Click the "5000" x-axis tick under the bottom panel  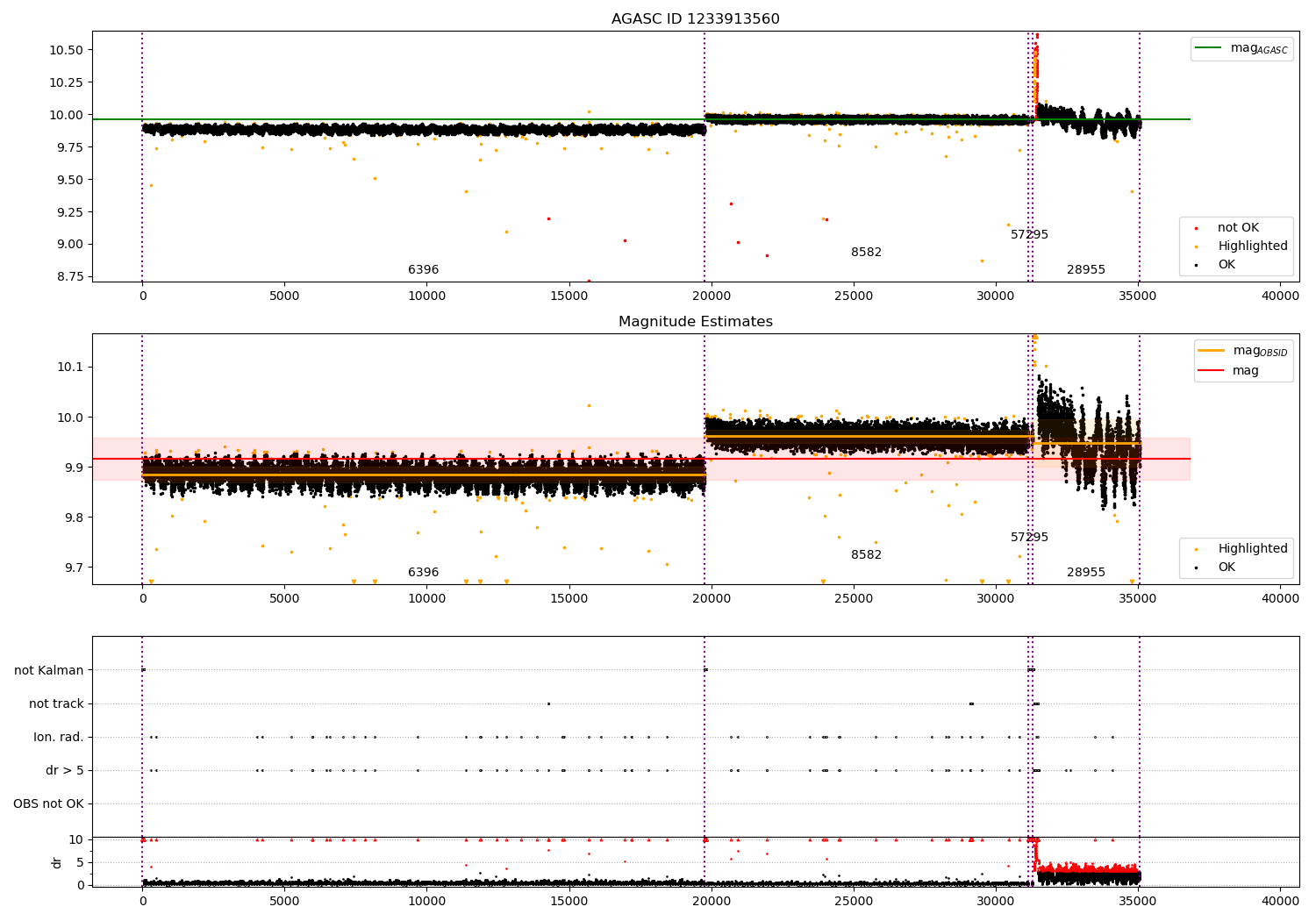coord(284,901)
